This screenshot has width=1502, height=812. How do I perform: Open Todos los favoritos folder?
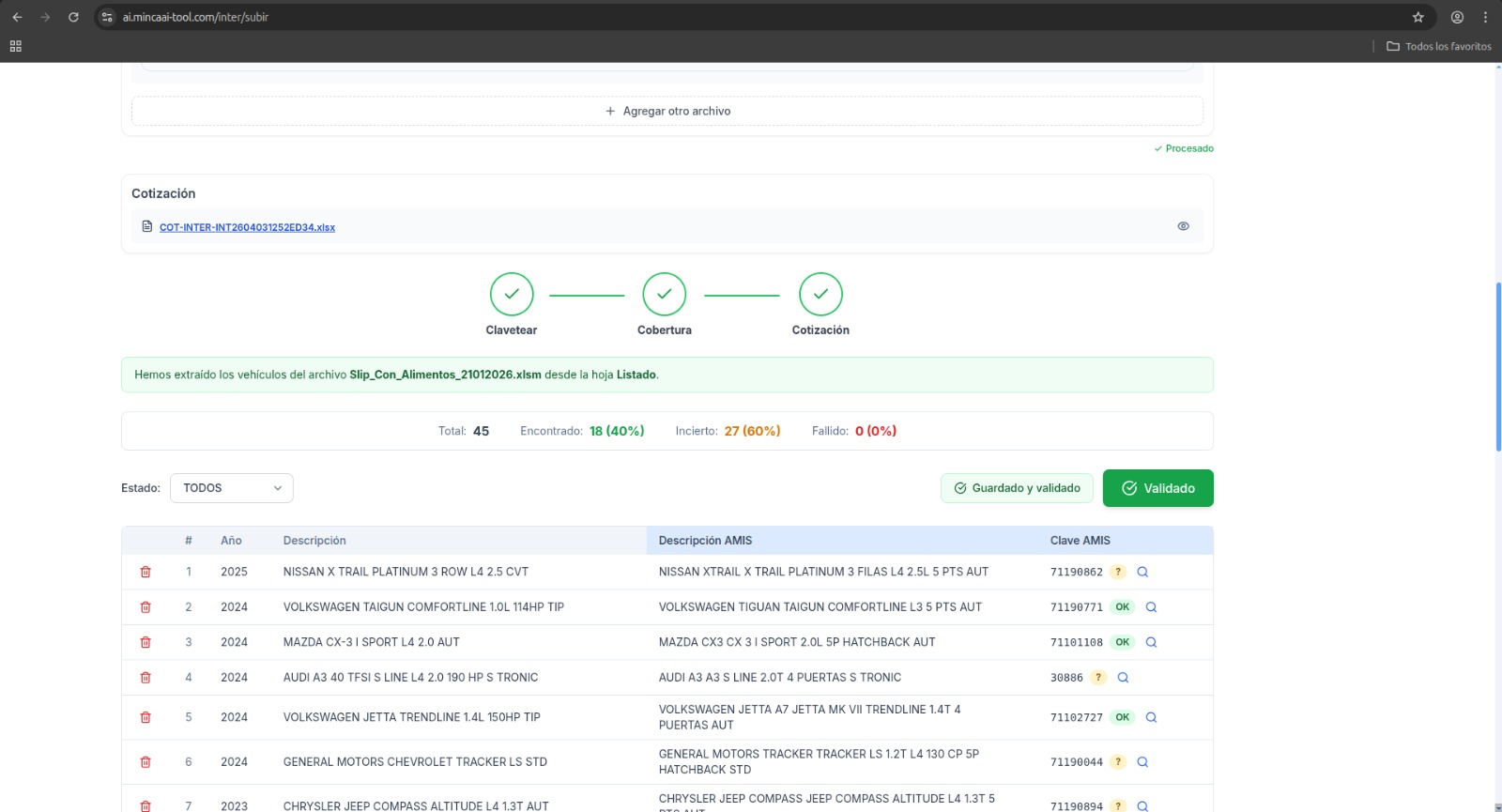pos(1439,46)
